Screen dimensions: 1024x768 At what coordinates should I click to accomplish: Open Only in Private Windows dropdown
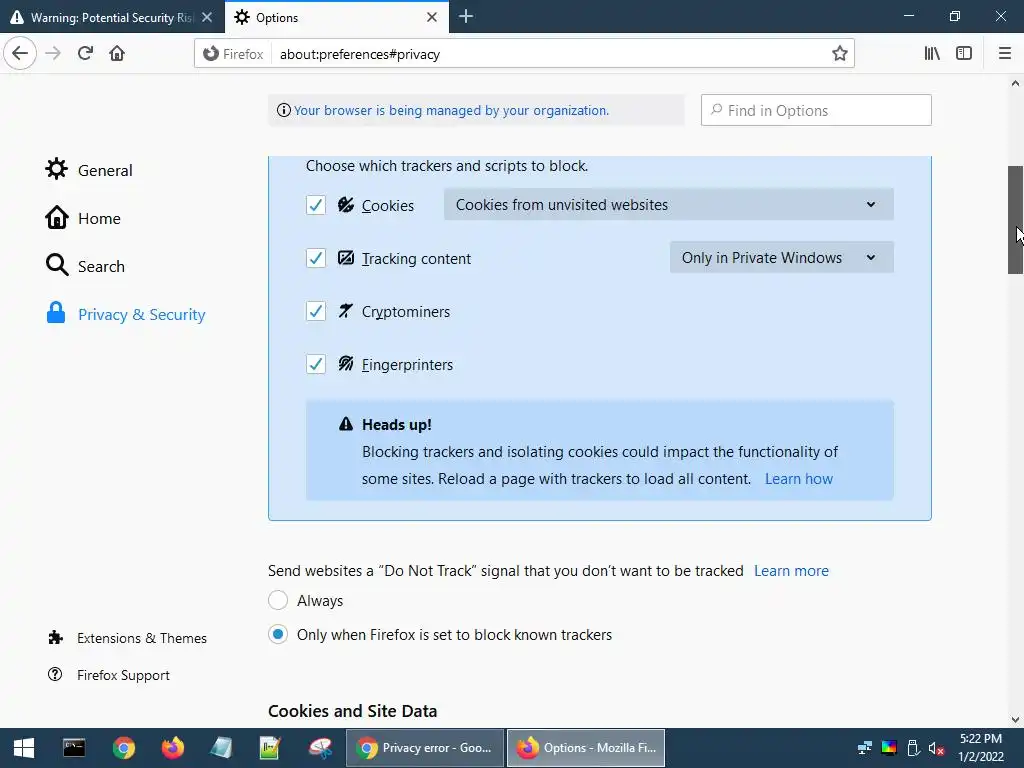point(782,257)
